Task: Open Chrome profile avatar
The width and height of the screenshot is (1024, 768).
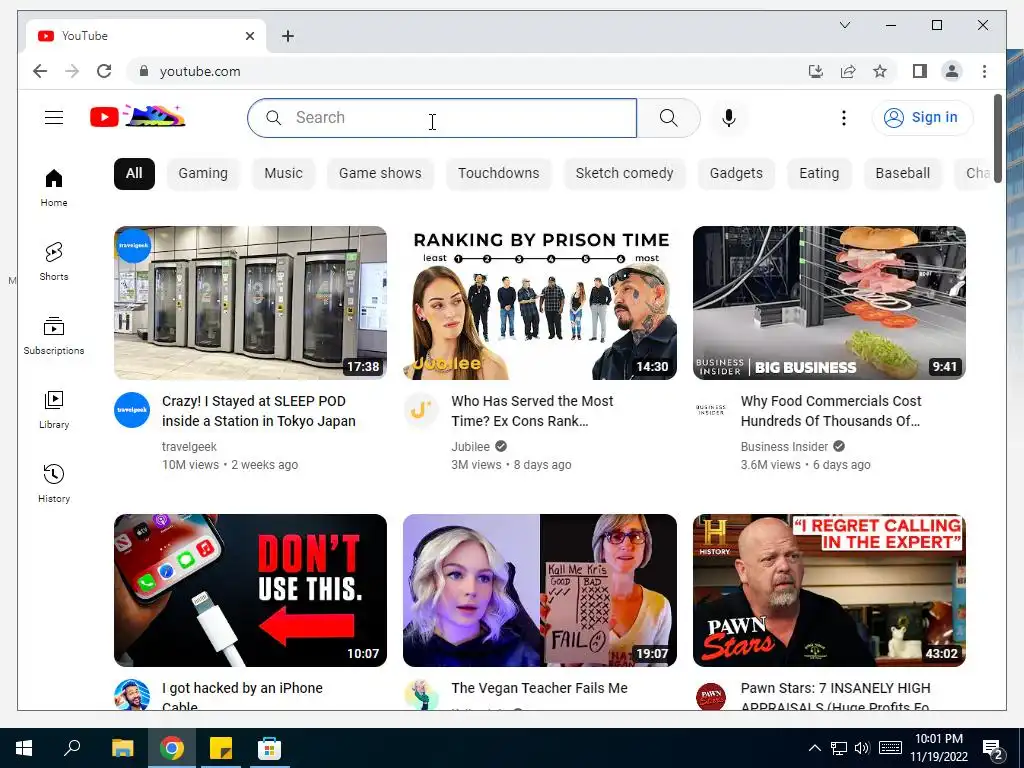Action: point(952,71)
